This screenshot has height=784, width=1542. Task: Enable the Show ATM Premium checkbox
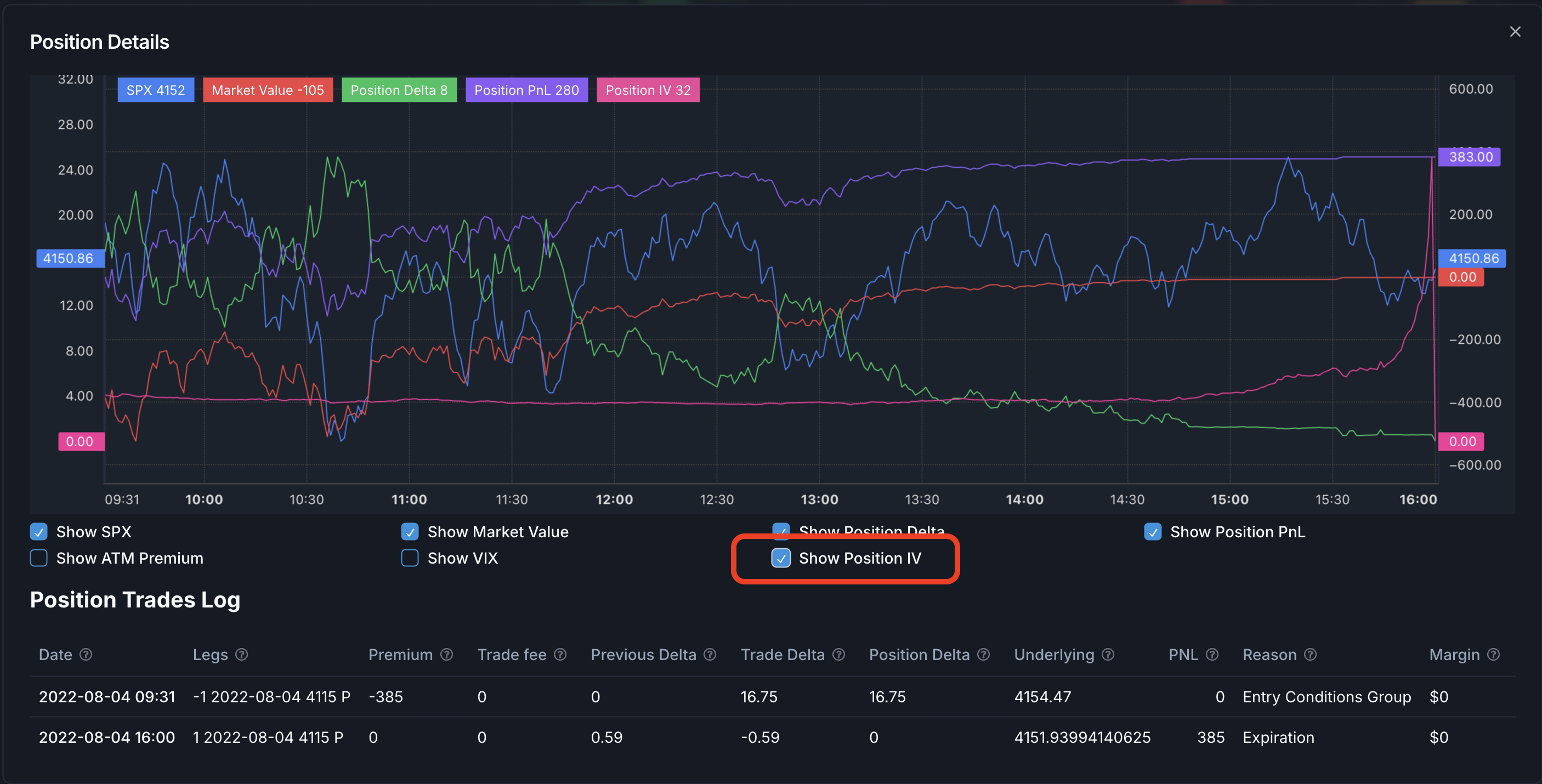pyautogui.click(x=39, y=558)
